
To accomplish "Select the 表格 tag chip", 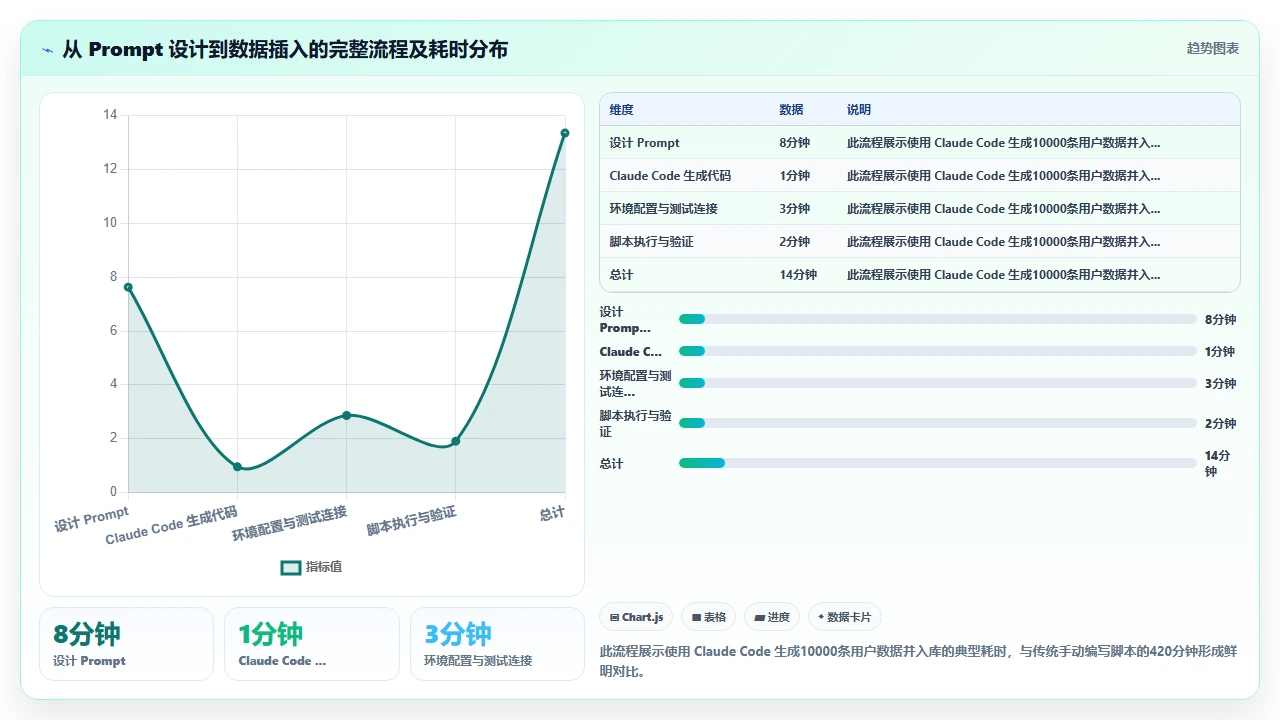I will (x=709, y=617).
